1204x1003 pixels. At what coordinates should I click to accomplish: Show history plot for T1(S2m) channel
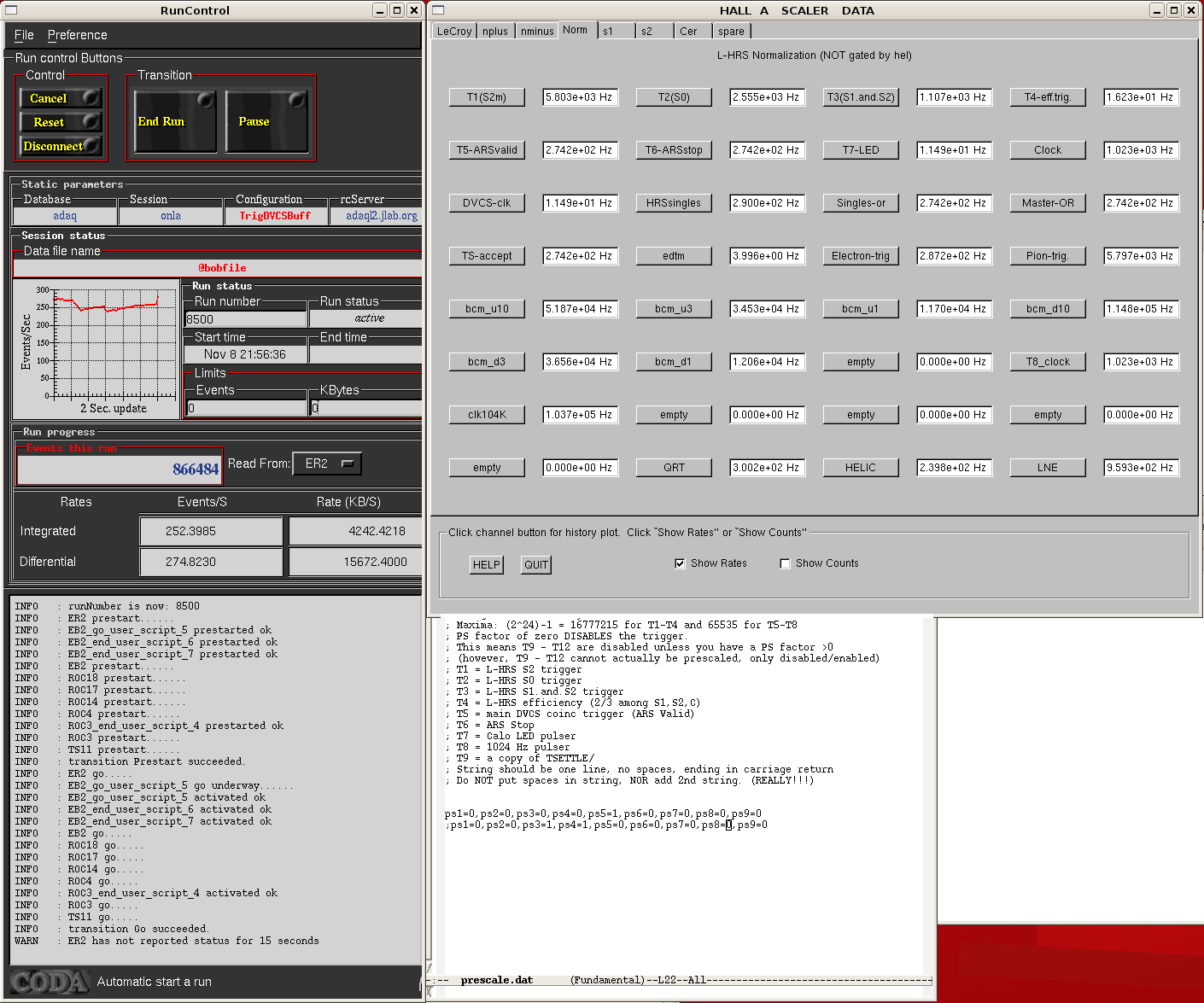[487, 97]
